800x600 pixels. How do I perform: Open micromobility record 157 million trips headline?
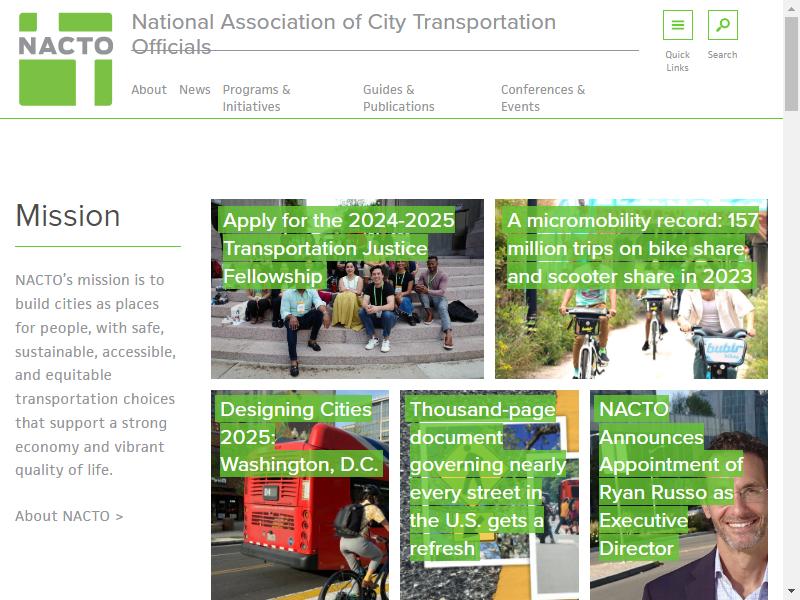[632, 248]
